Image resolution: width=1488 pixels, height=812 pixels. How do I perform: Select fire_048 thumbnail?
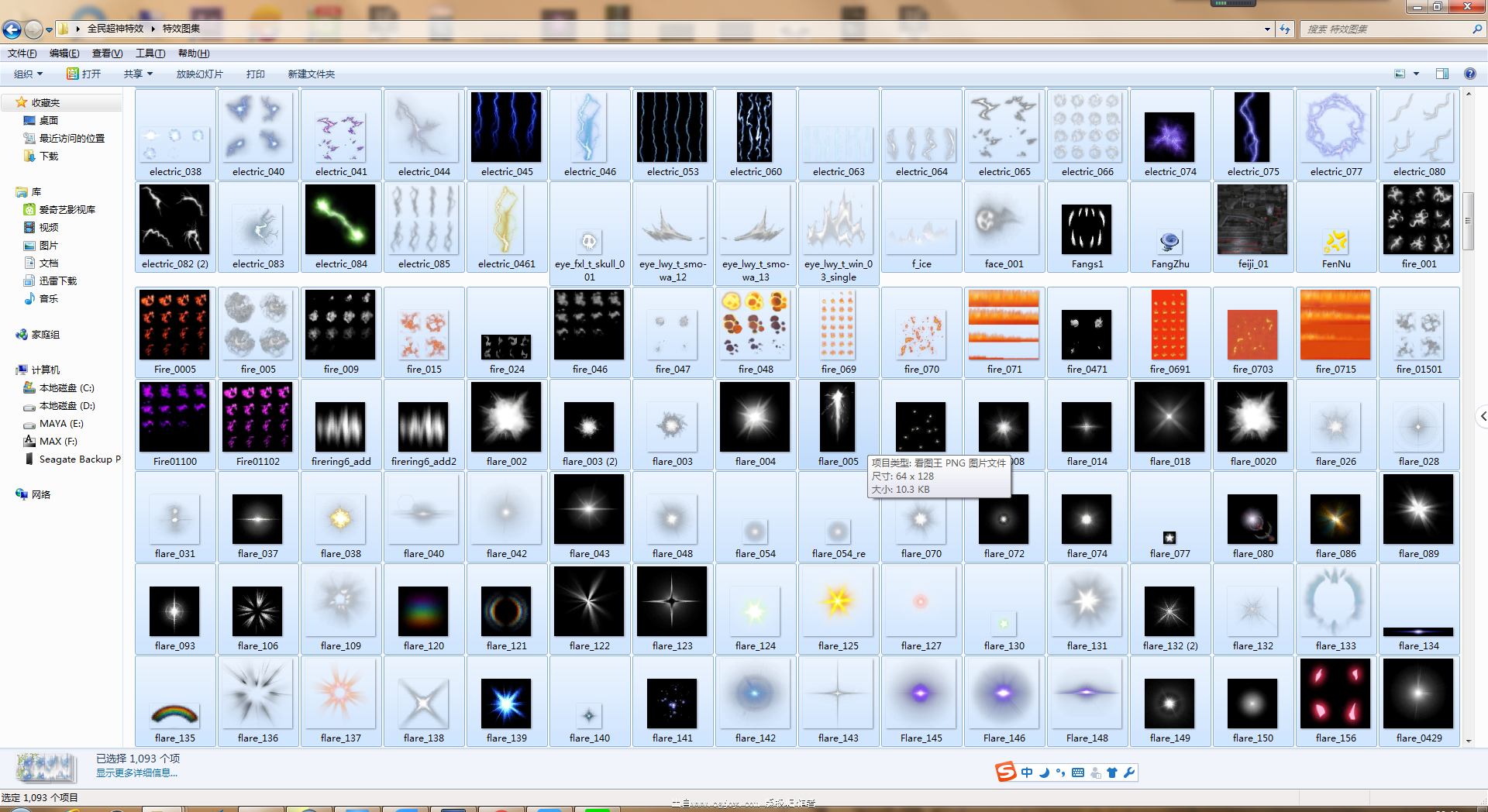coord(756,332)
